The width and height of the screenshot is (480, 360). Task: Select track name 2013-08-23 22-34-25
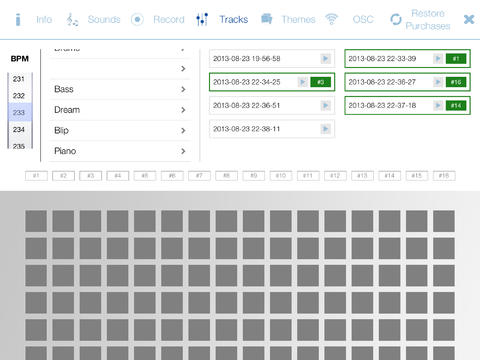(x=247, y=82)
